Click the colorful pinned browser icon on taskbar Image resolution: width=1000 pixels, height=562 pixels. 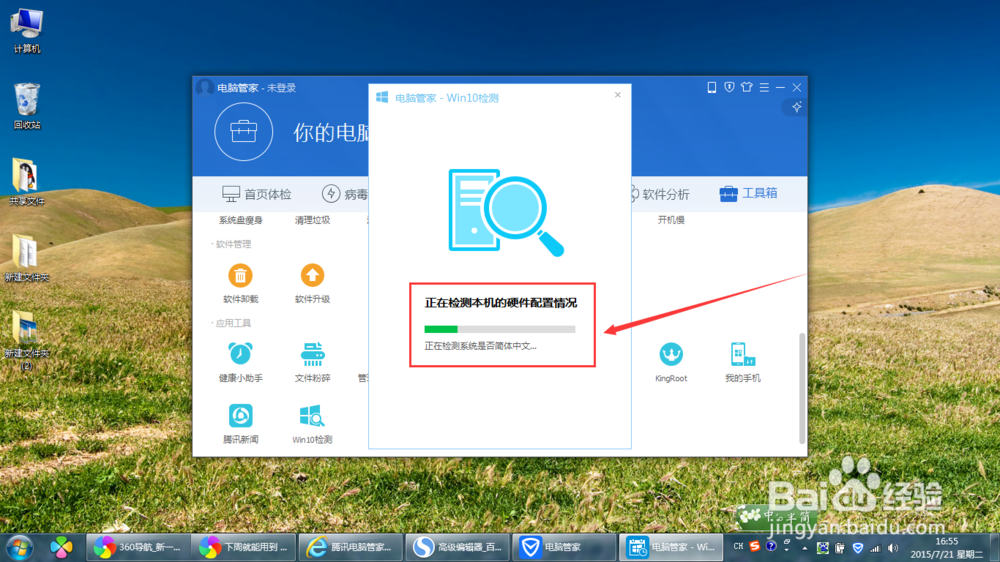coord(61,547)
